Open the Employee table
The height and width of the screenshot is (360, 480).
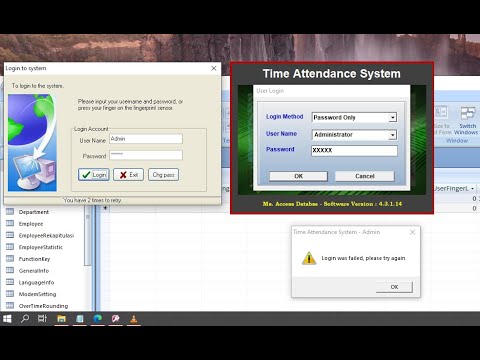(31, 224)
